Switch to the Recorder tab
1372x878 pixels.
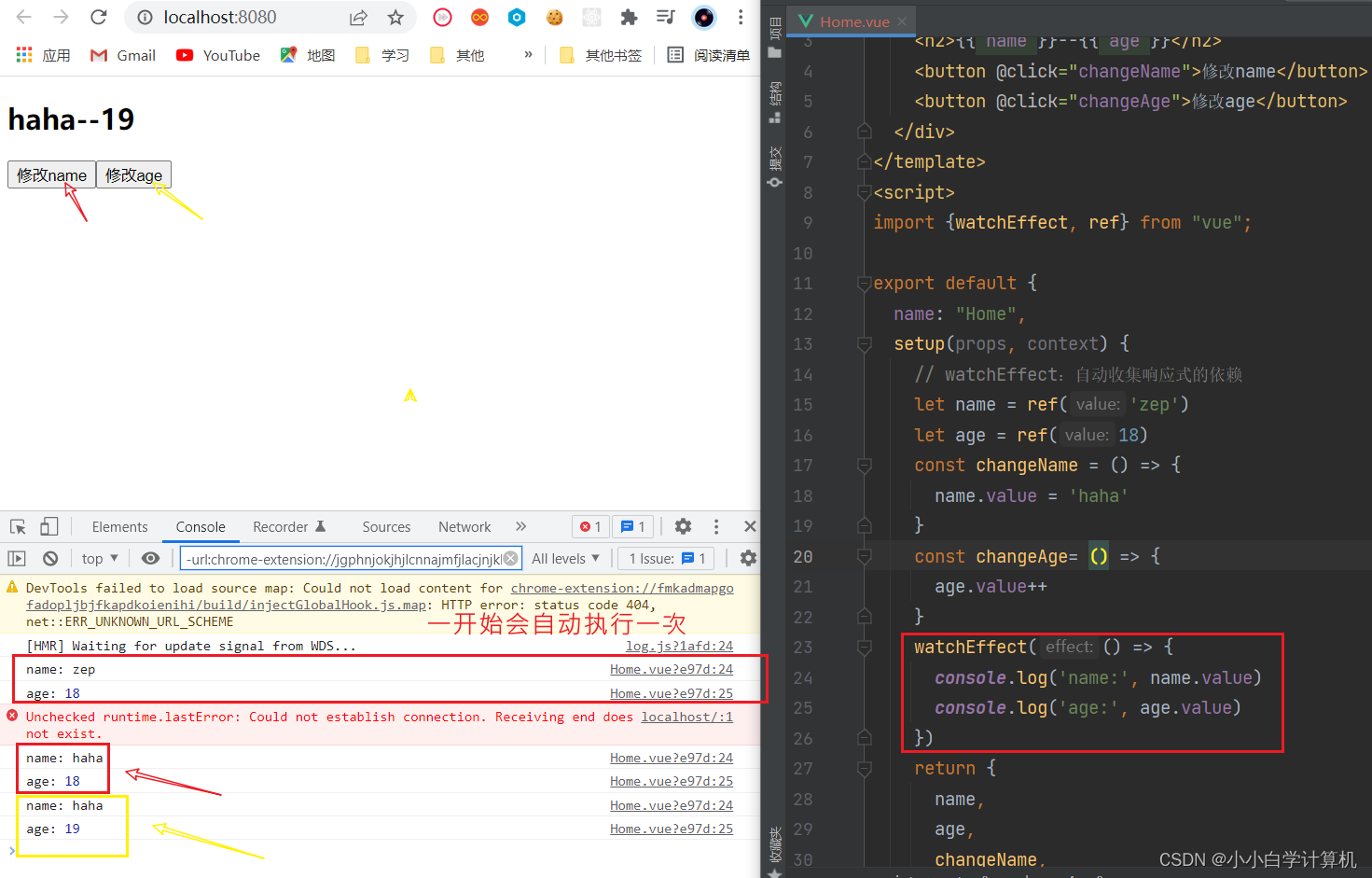(x=289, y=527)
